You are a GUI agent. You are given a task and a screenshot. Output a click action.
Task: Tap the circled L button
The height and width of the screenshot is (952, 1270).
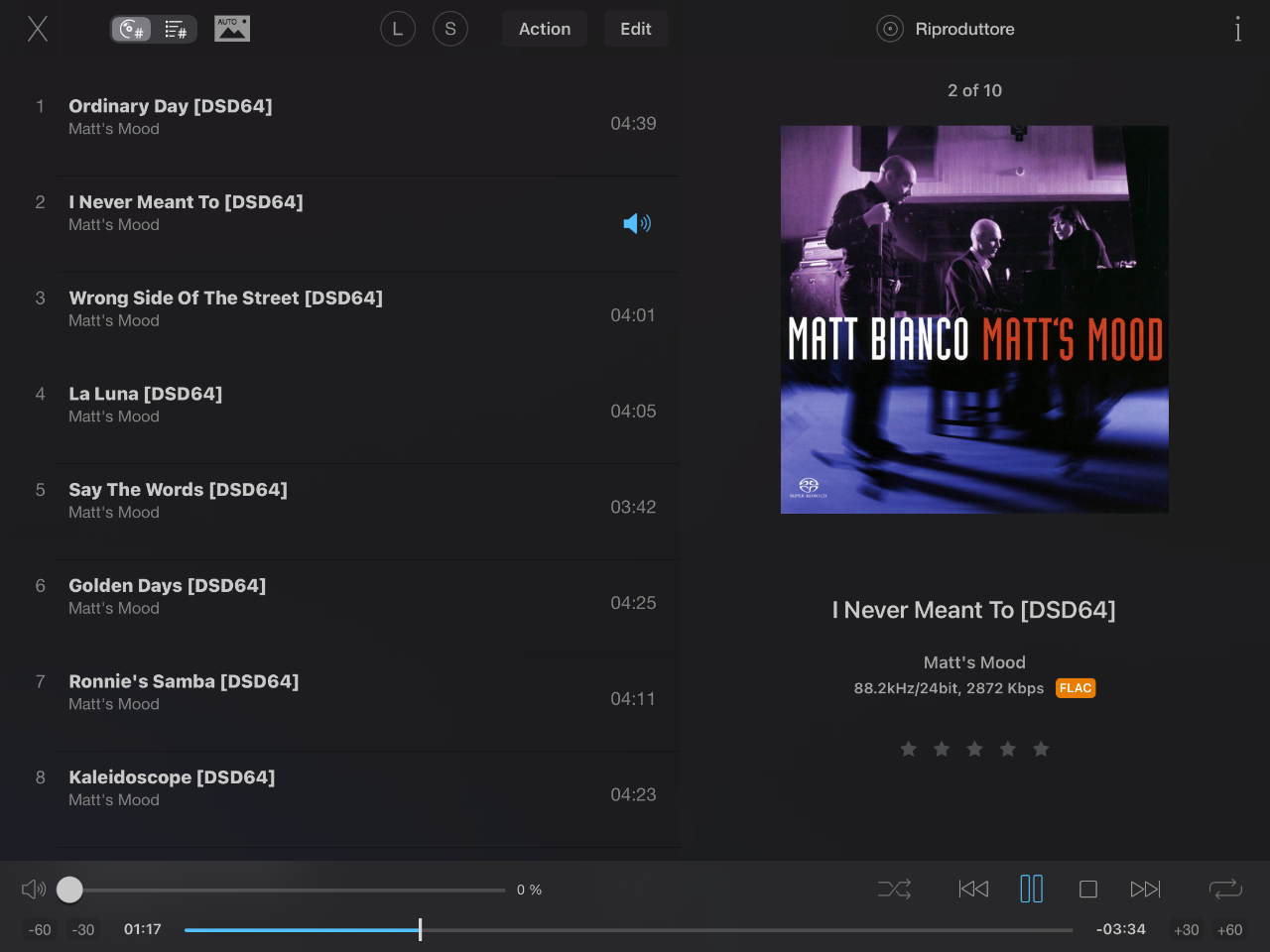398,29
